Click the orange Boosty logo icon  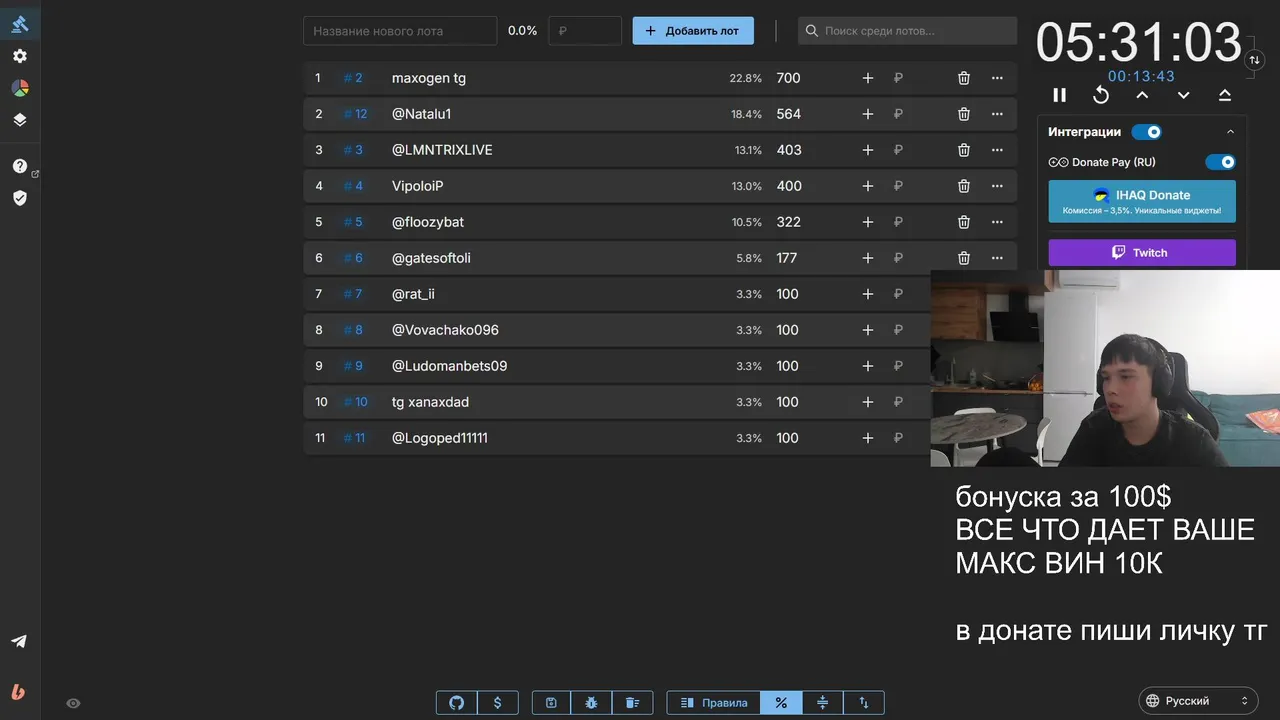(x=19, y=691)
